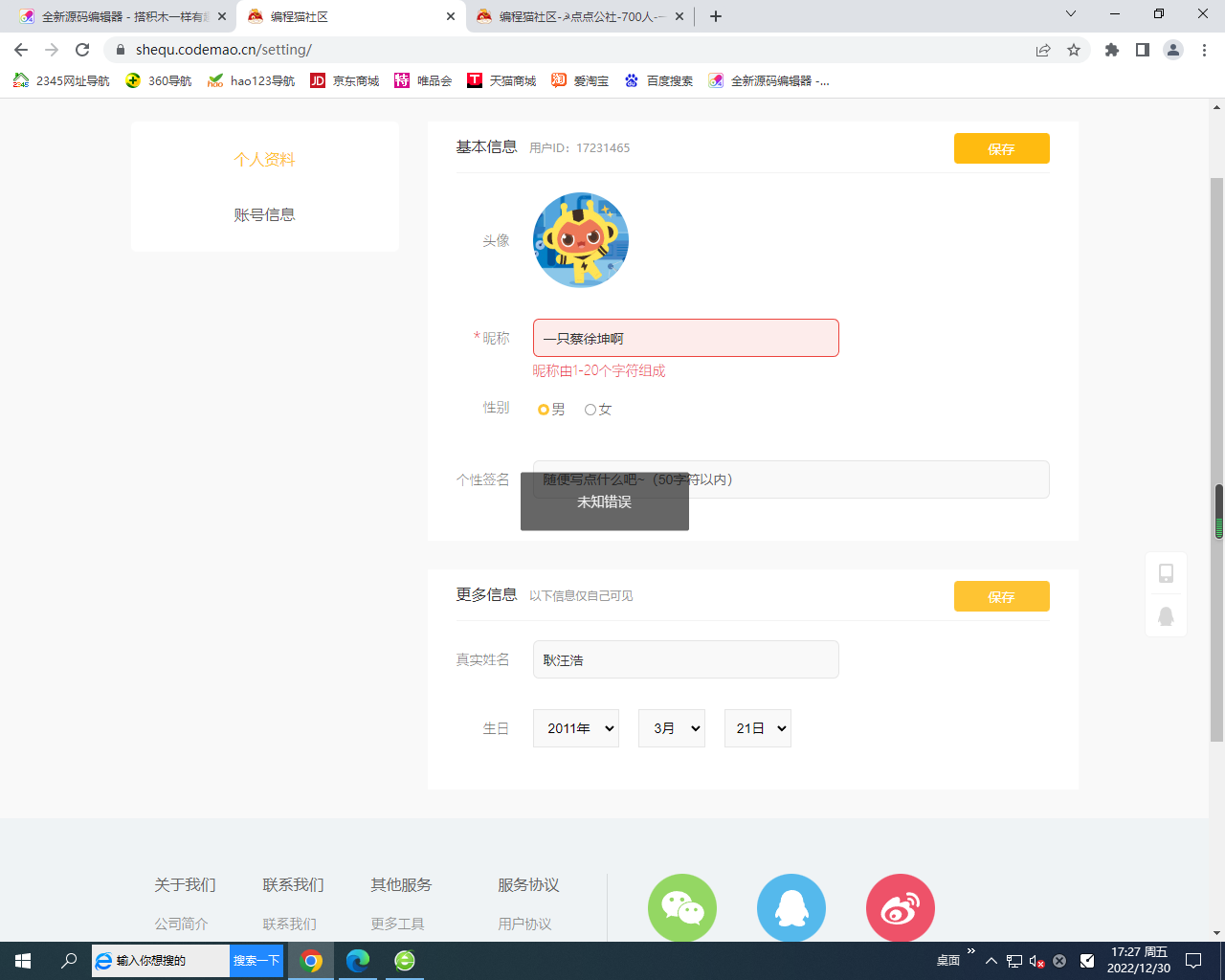Close the 全新源码编辑器 tab

point(222,16)
